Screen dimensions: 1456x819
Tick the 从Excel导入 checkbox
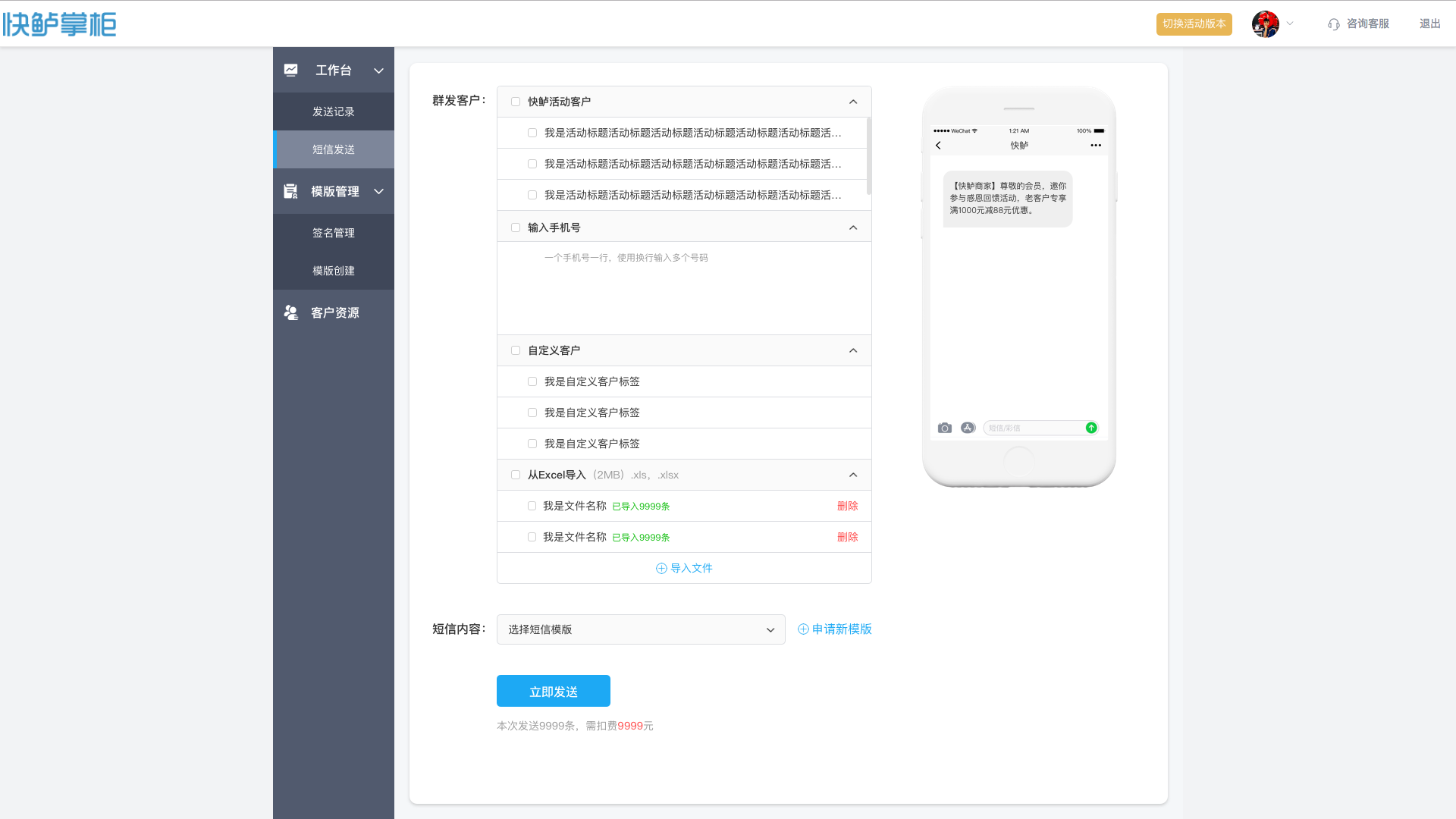click(516, 475)
